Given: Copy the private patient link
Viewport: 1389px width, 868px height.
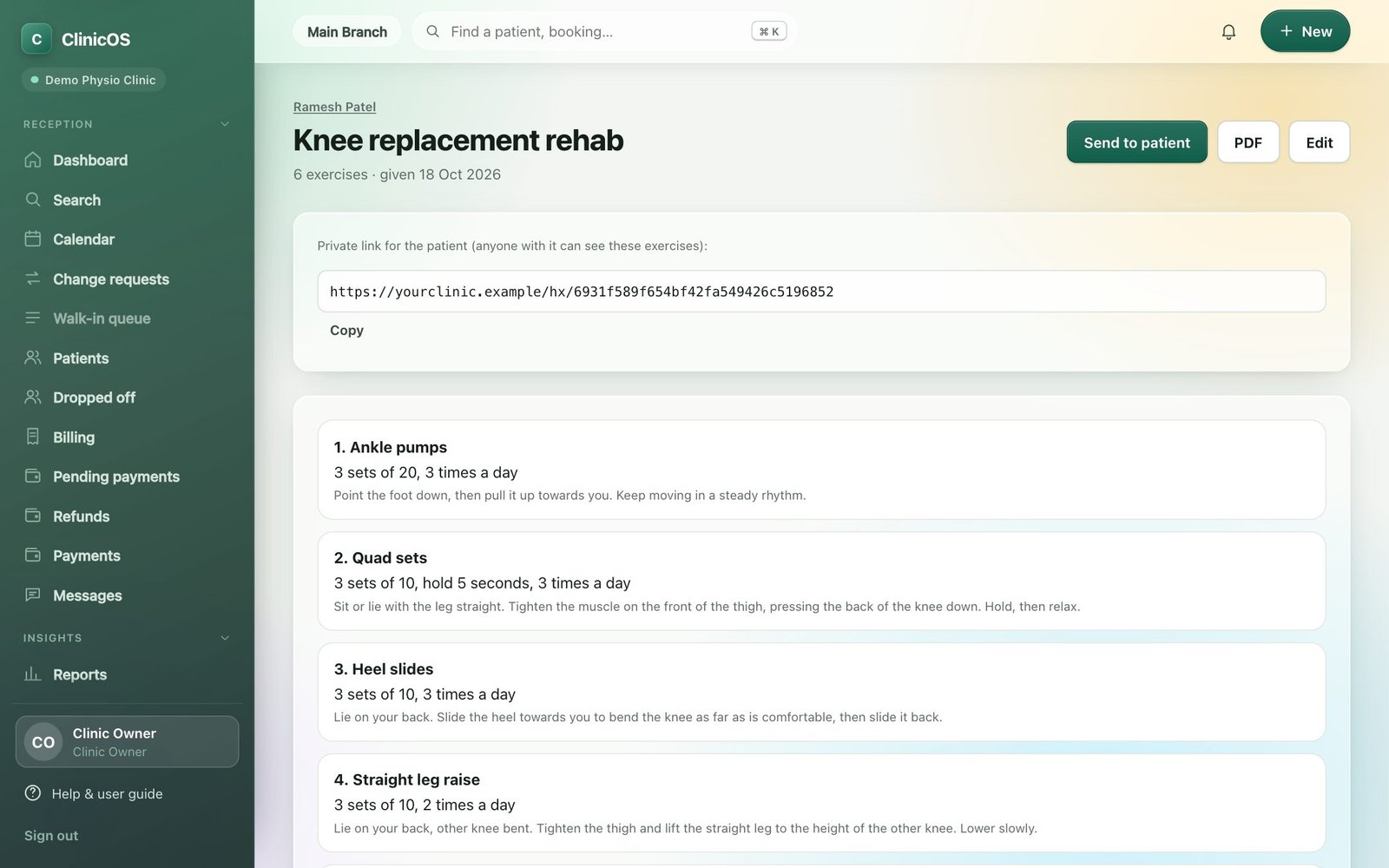Looking at the screenshot, I should pos(346,330).
